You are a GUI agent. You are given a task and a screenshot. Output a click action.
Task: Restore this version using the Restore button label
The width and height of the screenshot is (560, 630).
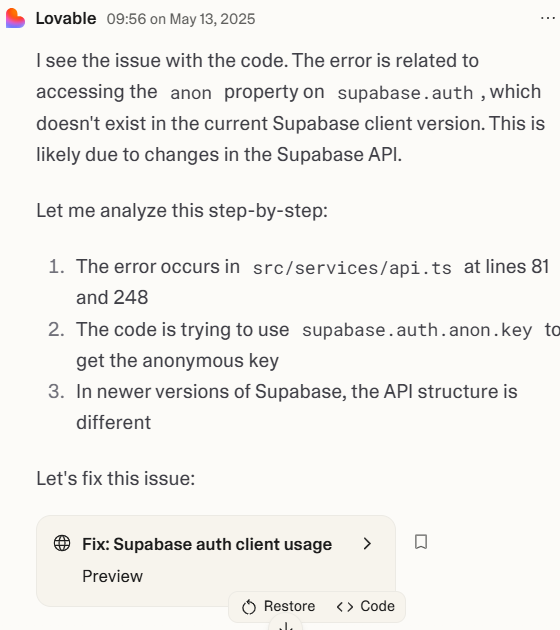pos(289,606)
